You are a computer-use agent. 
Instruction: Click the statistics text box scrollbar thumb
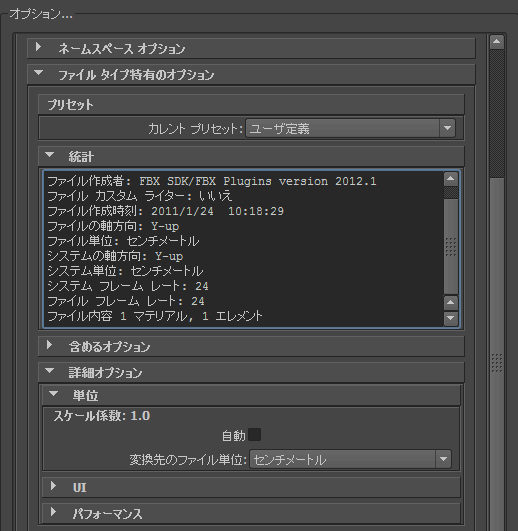click(451, 247)
